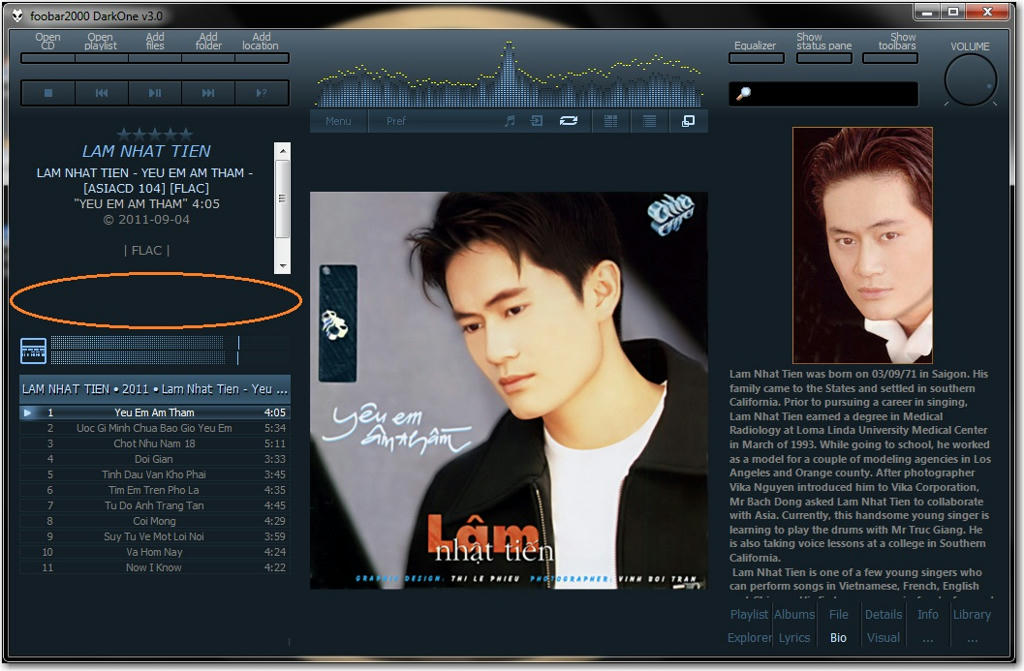The width and height of the screenshot is (1024, 671).
Task: Switch to the Library tab
Action: [972, 614]
